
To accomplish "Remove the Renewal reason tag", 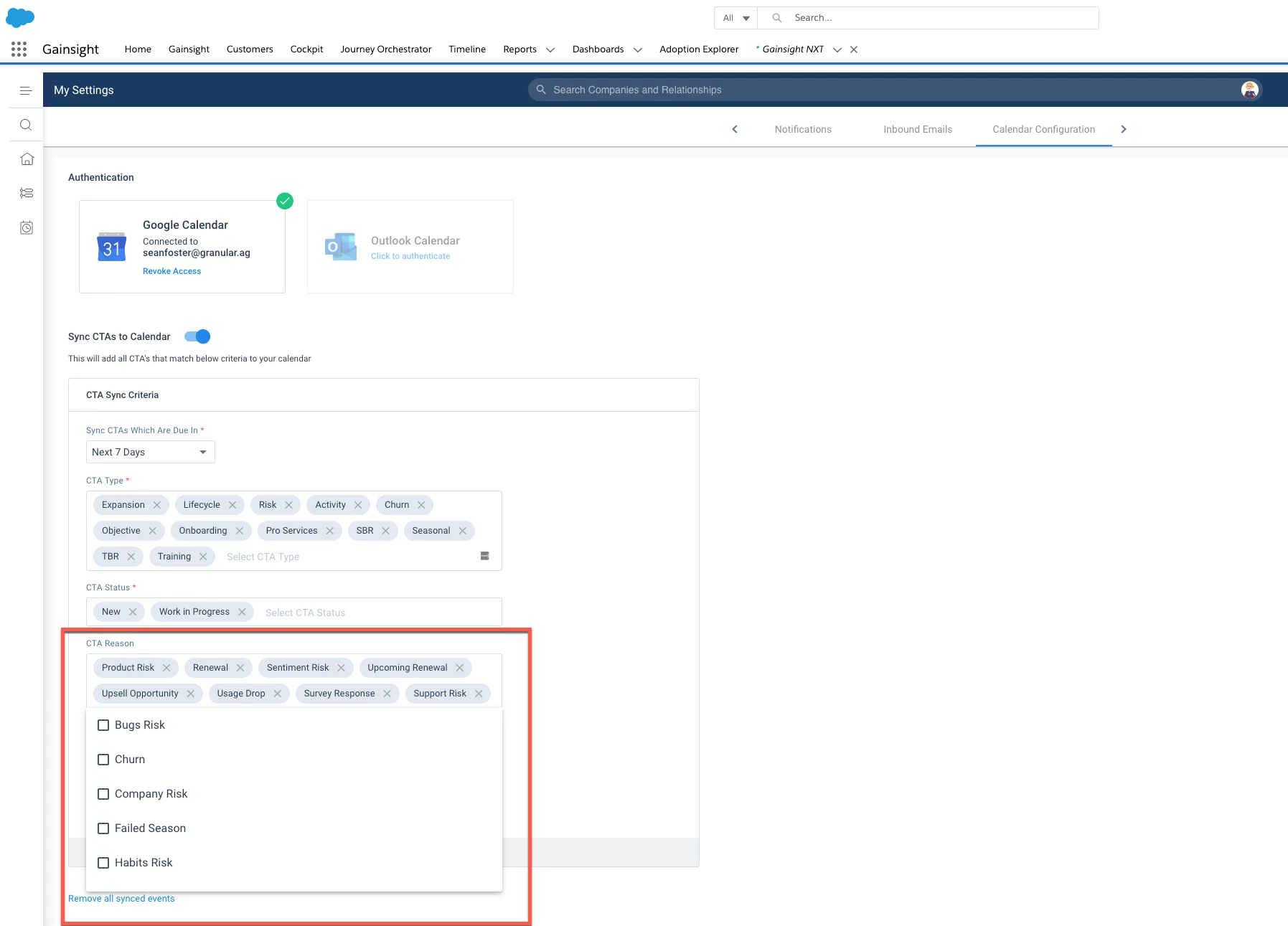I will point(240,668).
